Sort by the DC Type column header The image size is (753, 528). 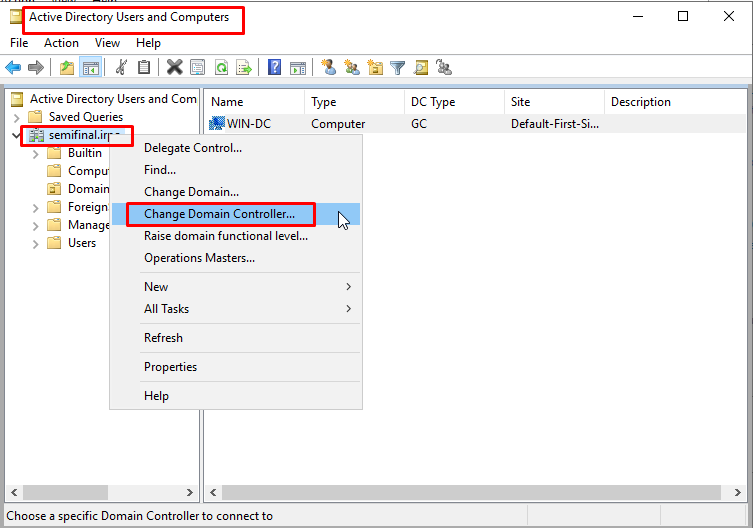pos(433,102)
